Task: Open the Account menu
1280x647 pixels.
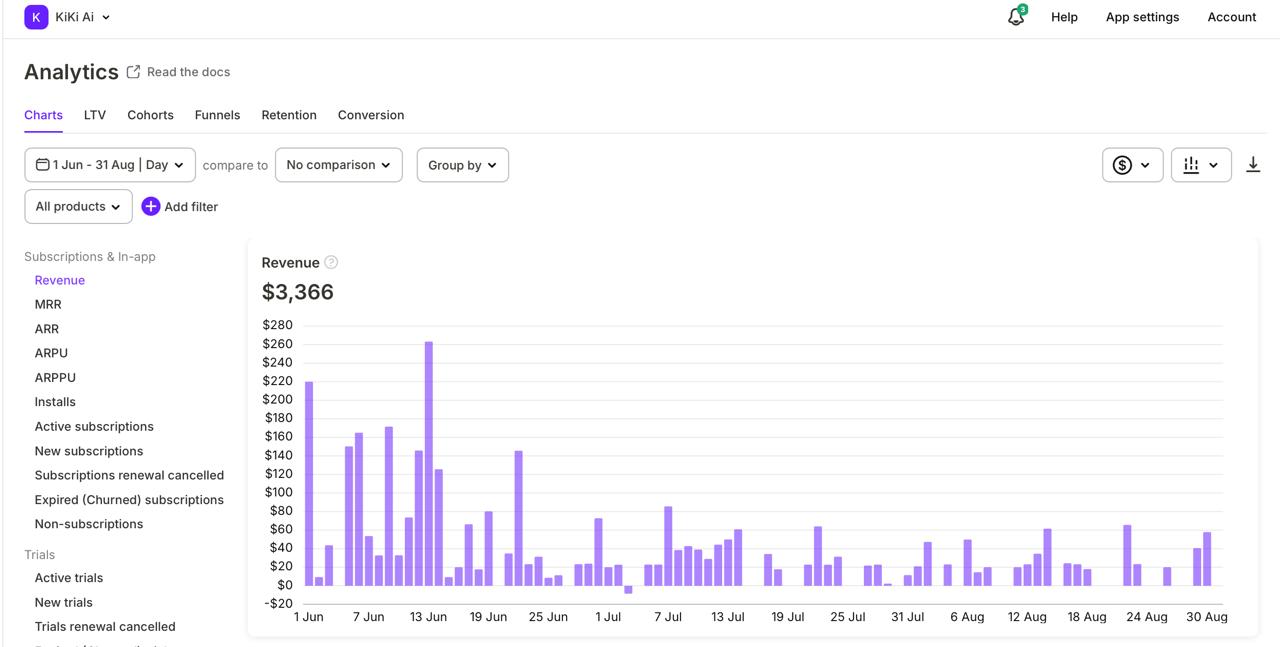Action: click(x=1232, y=17)
